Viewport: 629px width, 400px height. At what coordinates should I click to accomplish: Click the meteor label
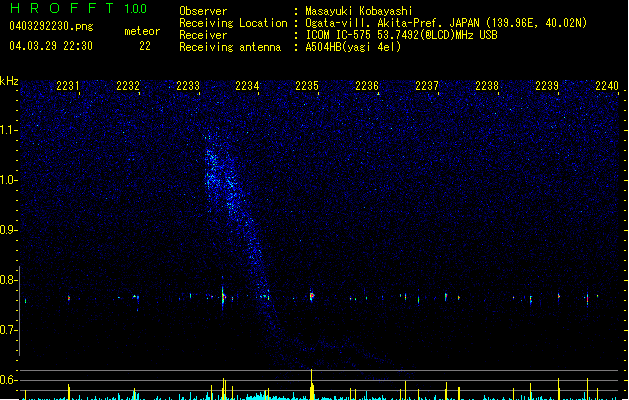[142, 31]
